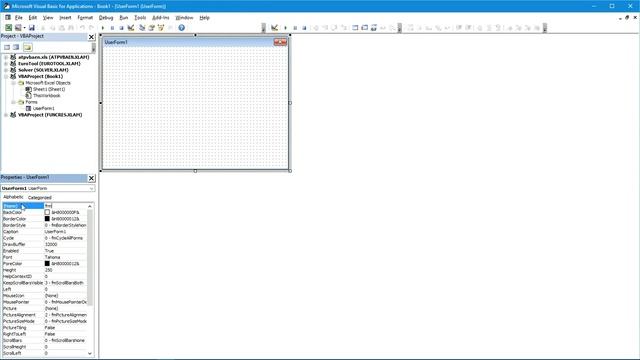Open the Properties Window toolbar icon
This screenshot has width=640, height=360.
point(151,28)
